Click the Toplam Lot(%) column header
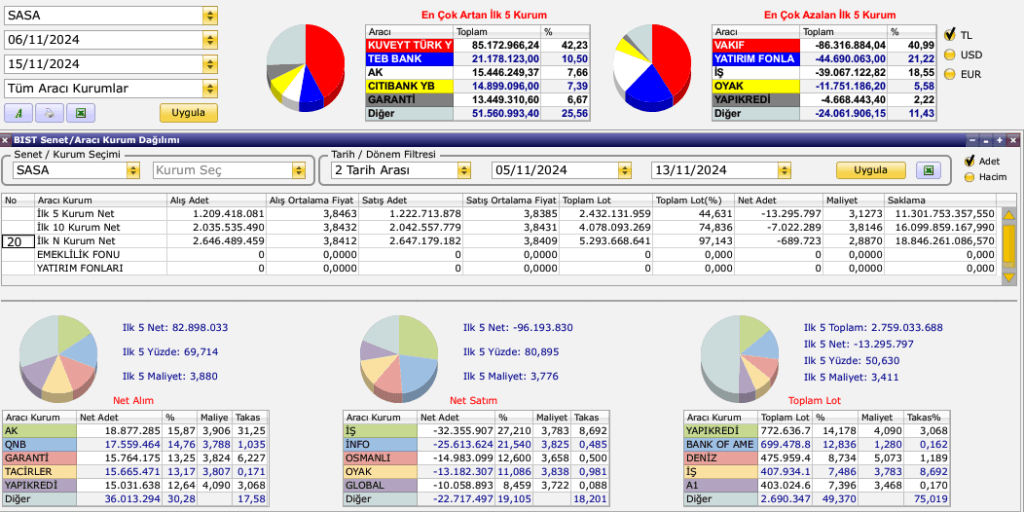The width and height of the screenshot is (1024, 512). click(x=694, y=200)
